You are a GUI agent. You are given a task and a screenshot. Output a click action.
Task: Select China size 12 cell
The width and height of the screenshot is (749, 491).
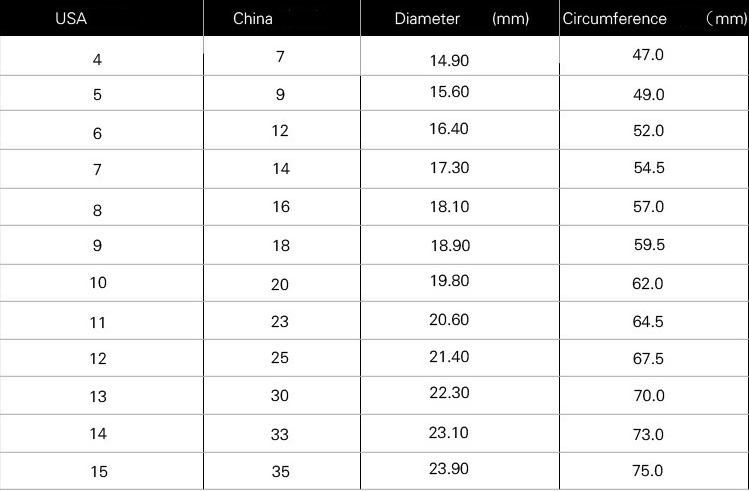280,131
